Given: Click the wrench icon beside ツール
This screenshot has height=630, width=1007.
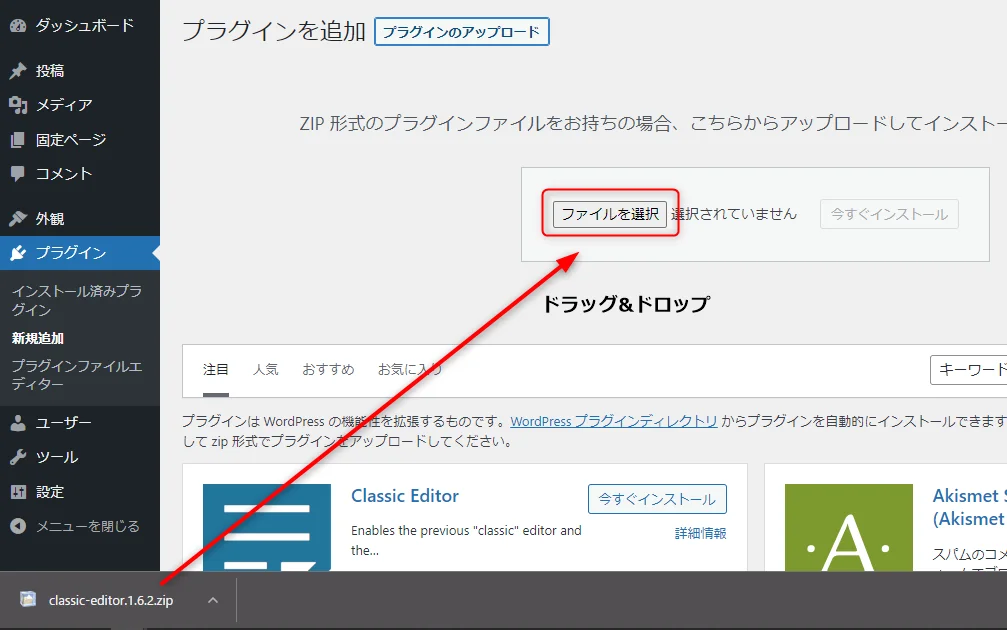Looking at the screenshot, I should pyautogui.click(x=18, y=457).
